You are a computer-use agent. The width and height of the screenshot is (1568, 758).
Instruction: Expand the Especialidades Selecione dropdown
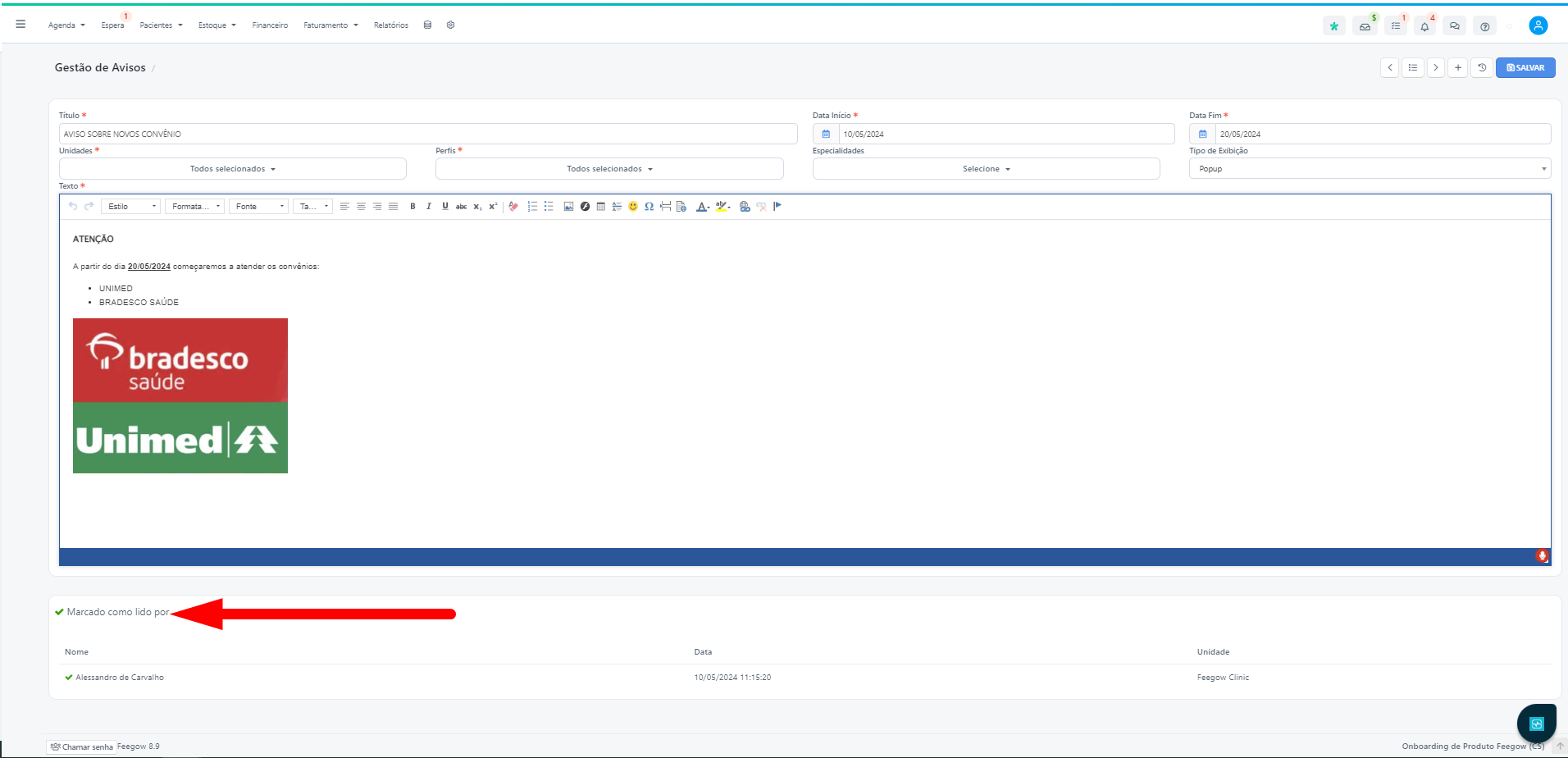click(x=986, y=169)
